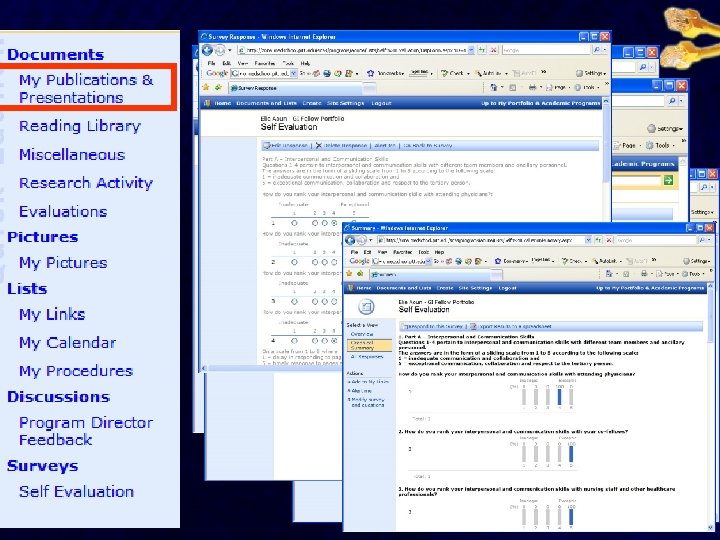The image size is (720, 540).
Task: Click Google Bookmarks star in Survey Response window
Action: pos(371,73)
